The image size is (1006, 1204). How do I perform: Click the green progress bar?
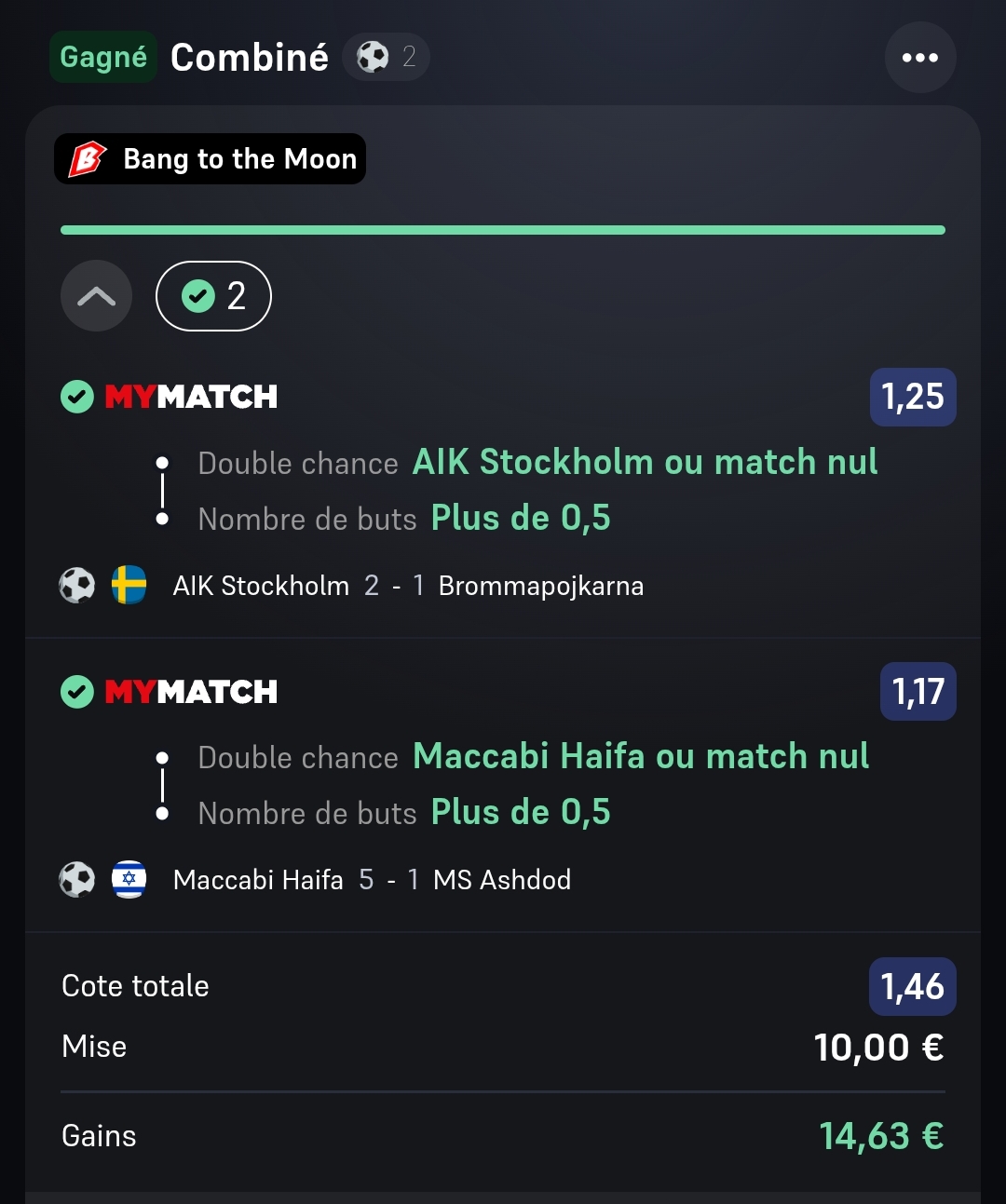pos(503,230)
